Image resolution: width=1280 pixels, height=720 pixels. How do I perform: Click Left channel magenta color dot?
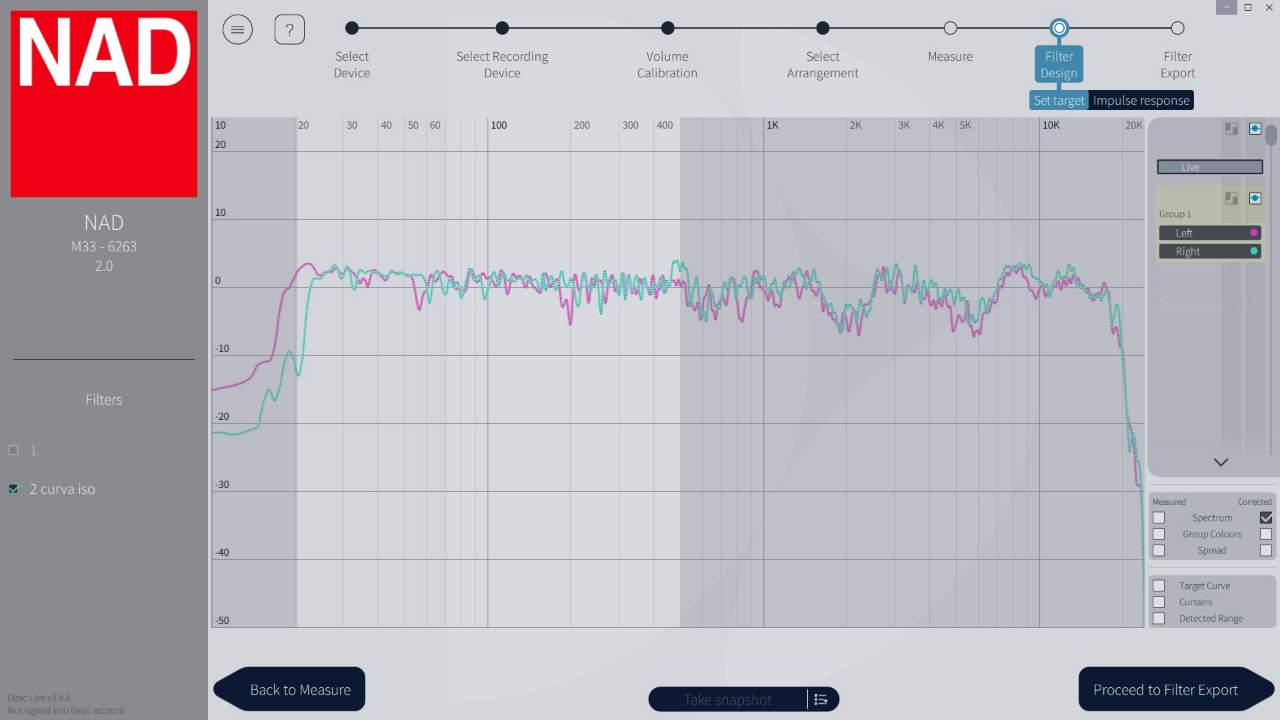1254,233
